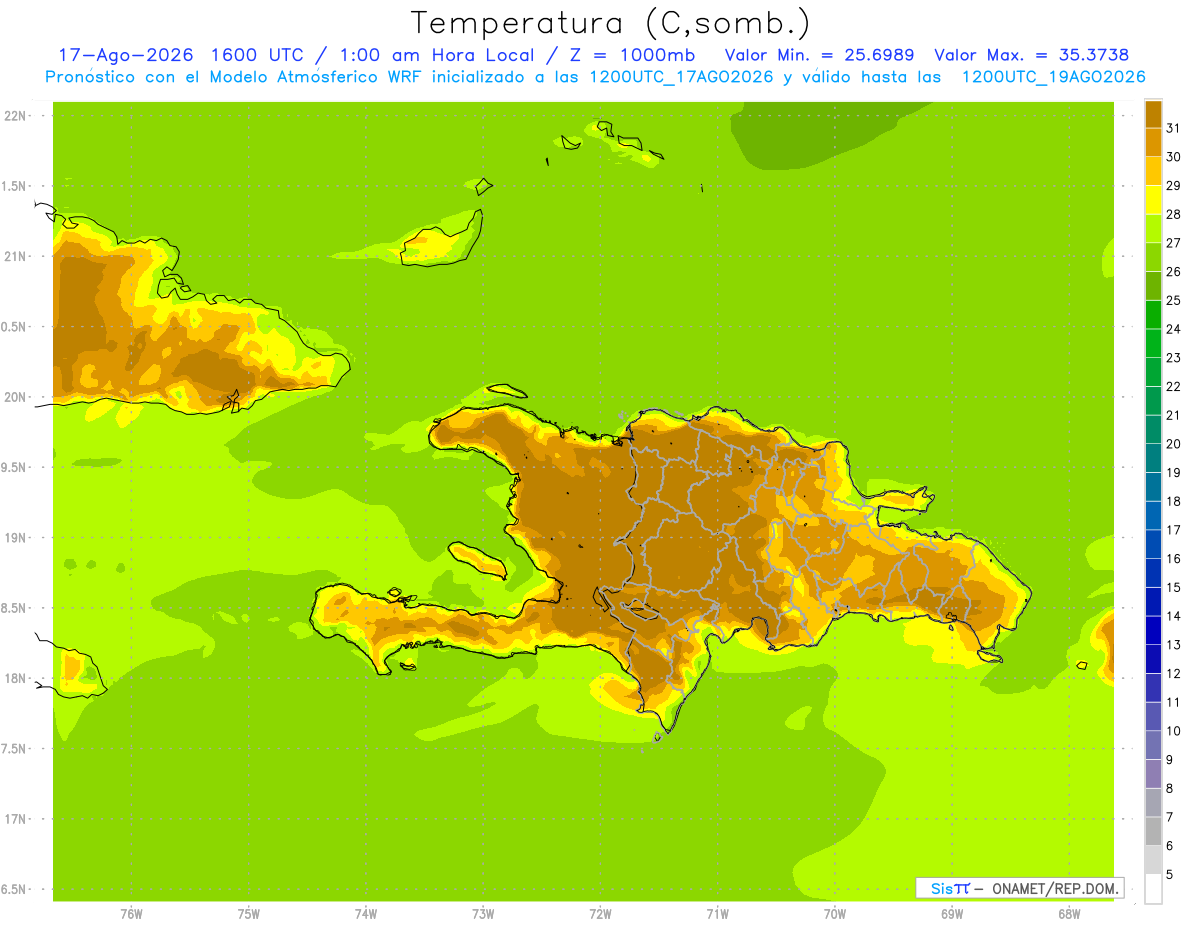1200x927 pixels.
Task: Click the Valor Max. = 35.3738 text
Action: click(1031, 55)
